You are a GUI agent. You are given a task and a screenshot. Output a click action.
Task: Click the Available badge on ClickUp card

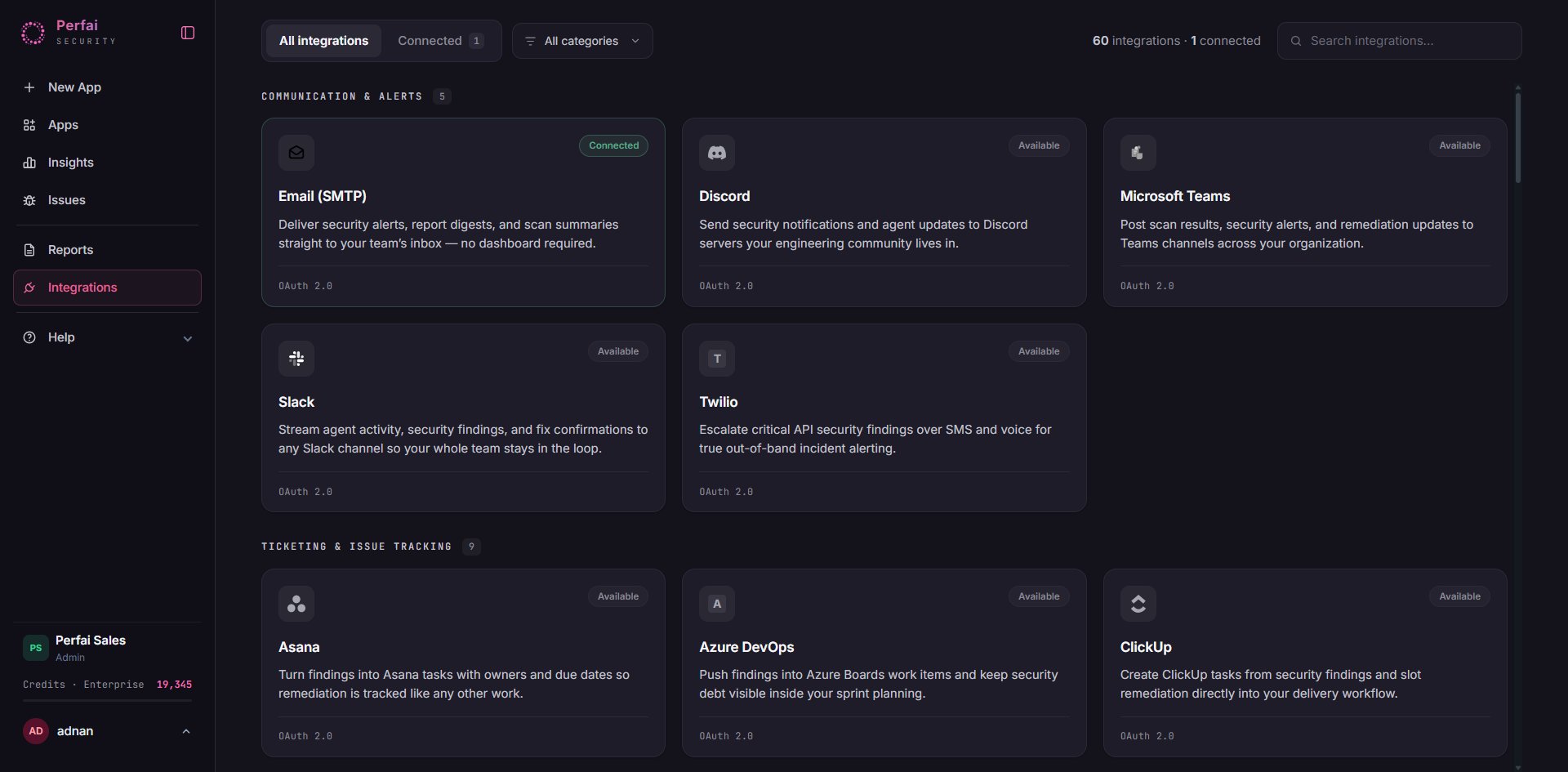click(1459, 596)
